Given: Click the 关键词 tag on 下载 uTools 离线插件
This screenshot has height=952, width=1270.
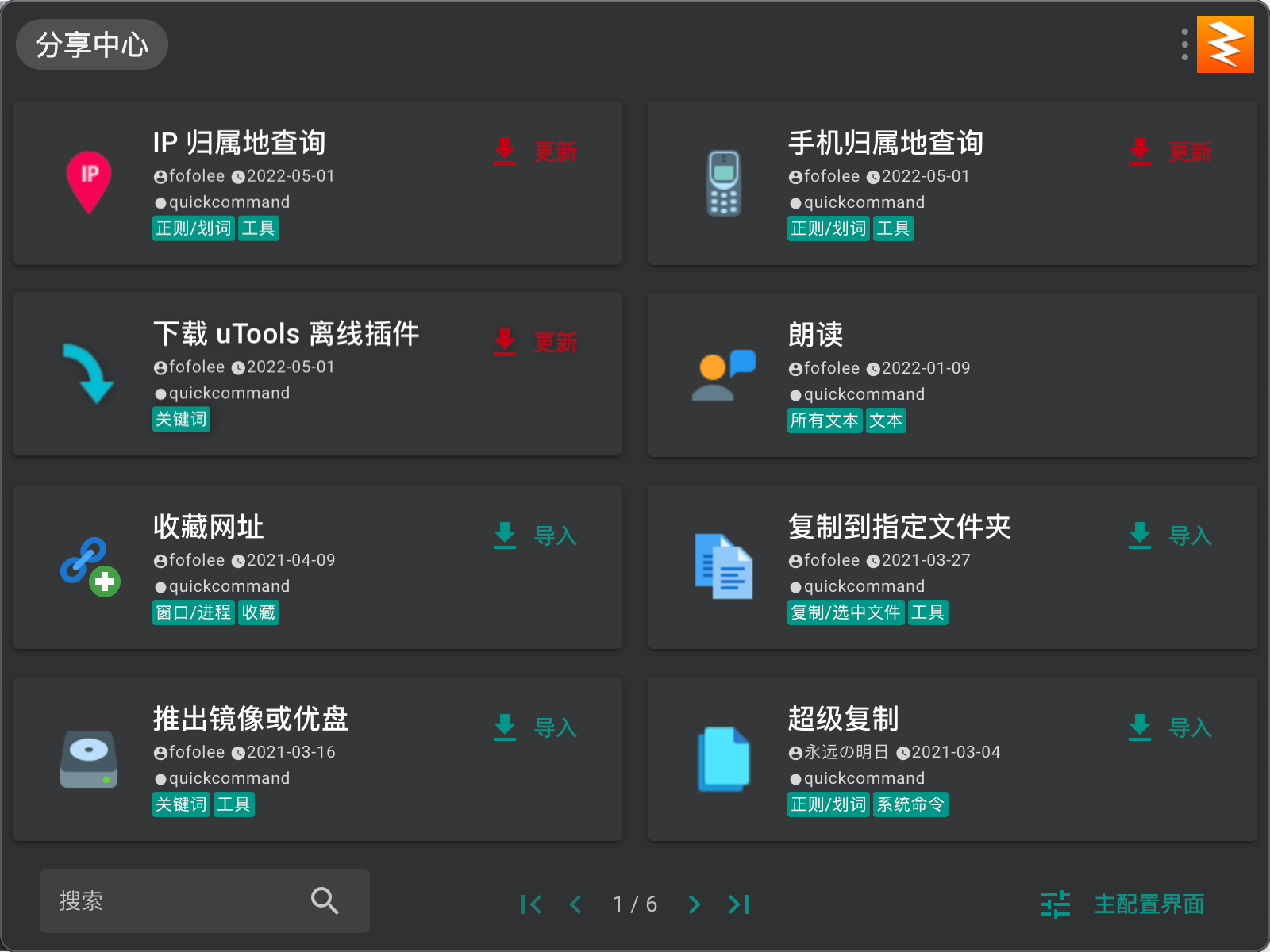Looking at the screenshot, I should click(x=181, y=419).
